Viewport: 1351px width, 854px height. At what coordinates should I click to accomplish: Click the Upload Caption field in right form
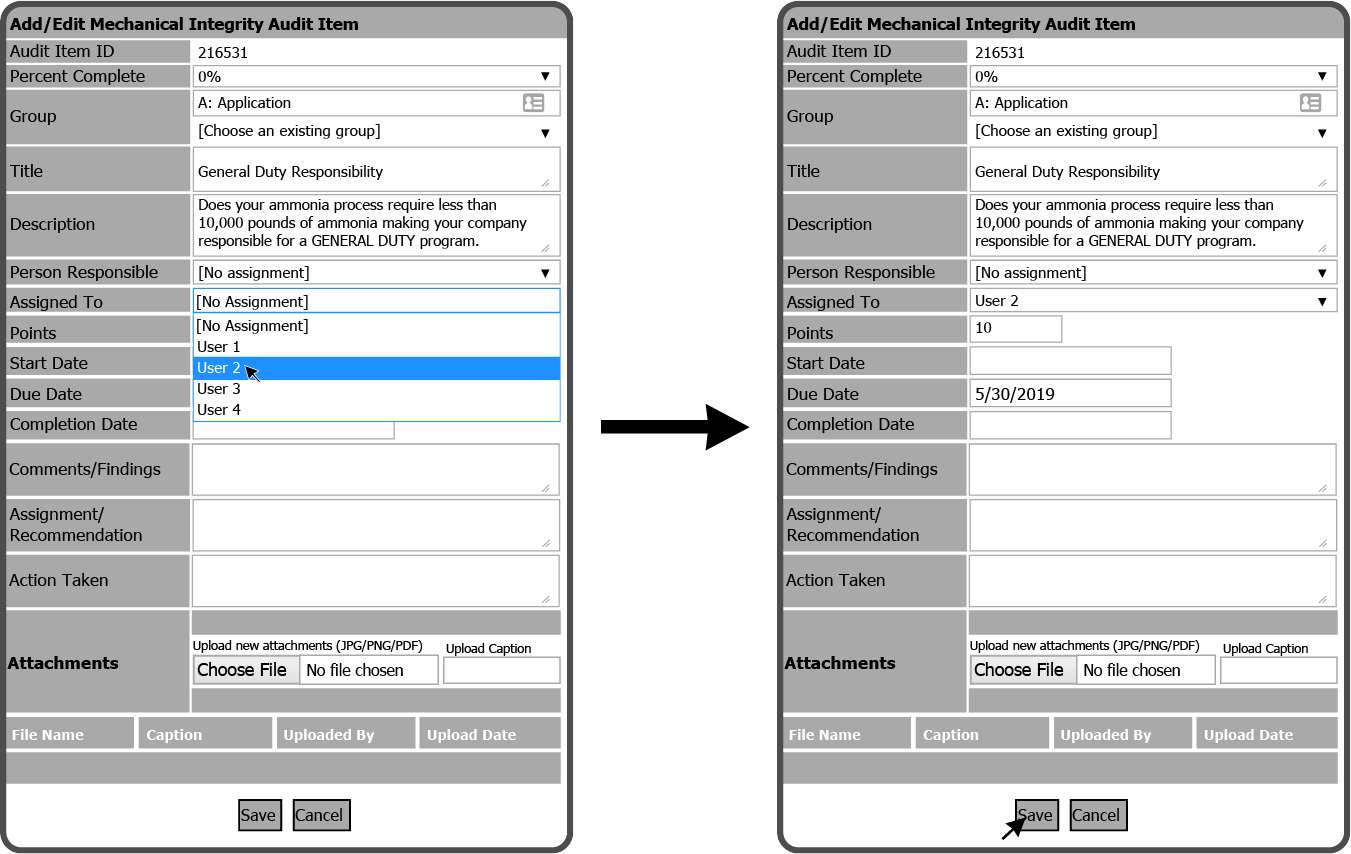point(1278,670)
